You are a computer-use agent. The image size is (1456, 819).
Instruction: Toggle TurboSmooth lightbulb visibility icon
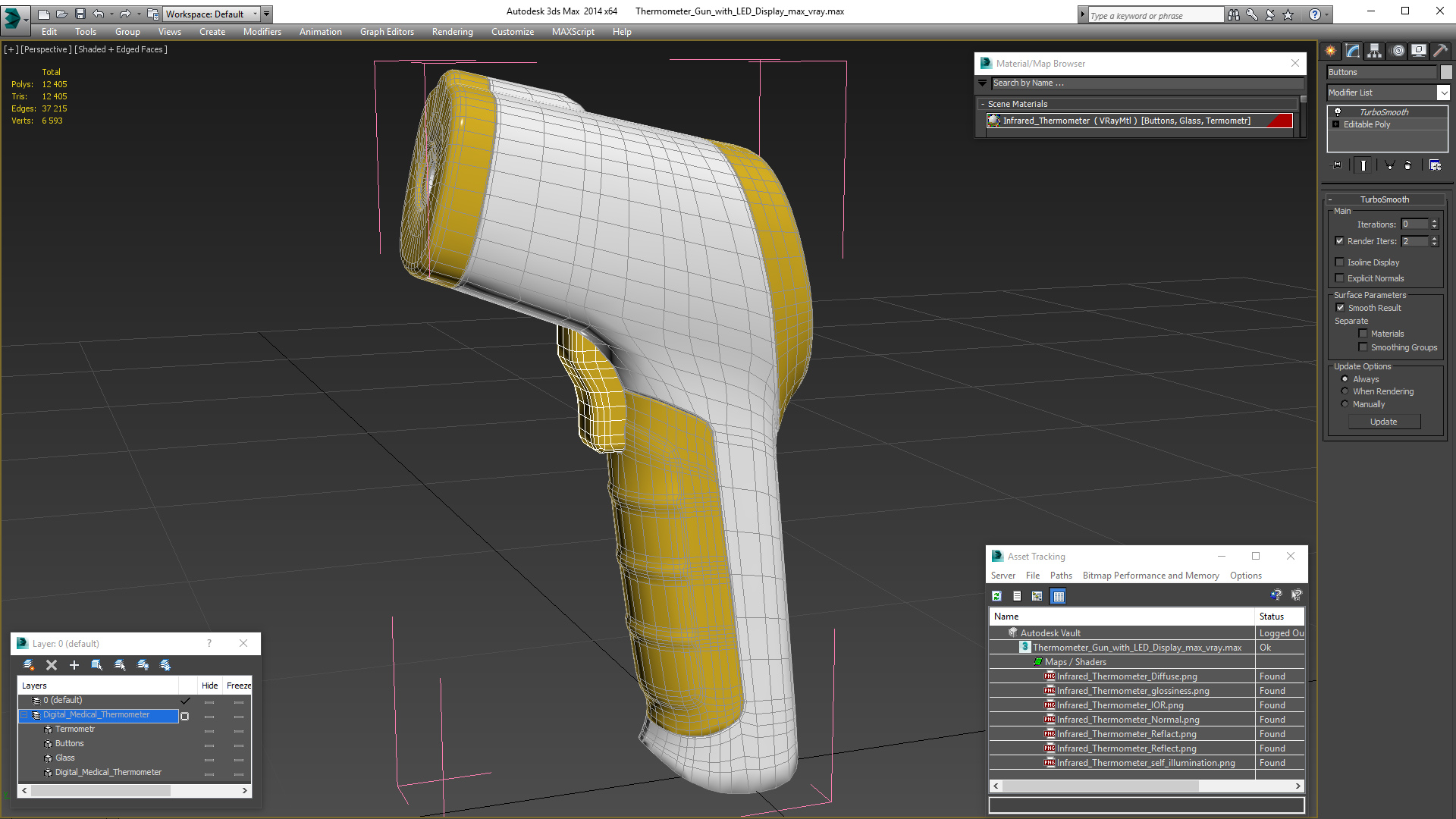click(1338, 111)
